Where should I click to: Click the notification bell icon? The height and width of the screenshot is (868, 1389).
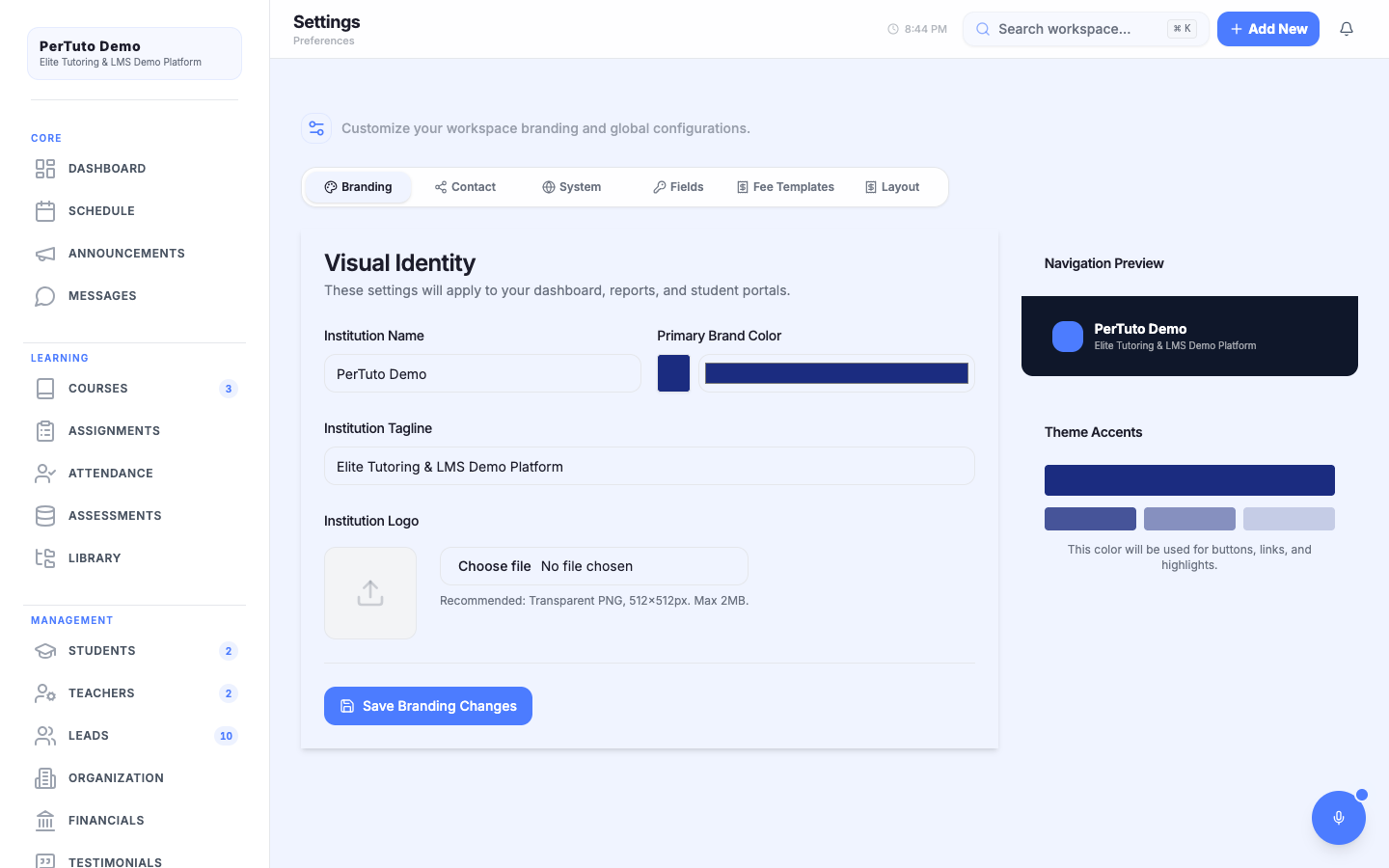[x=1347, y=29]
